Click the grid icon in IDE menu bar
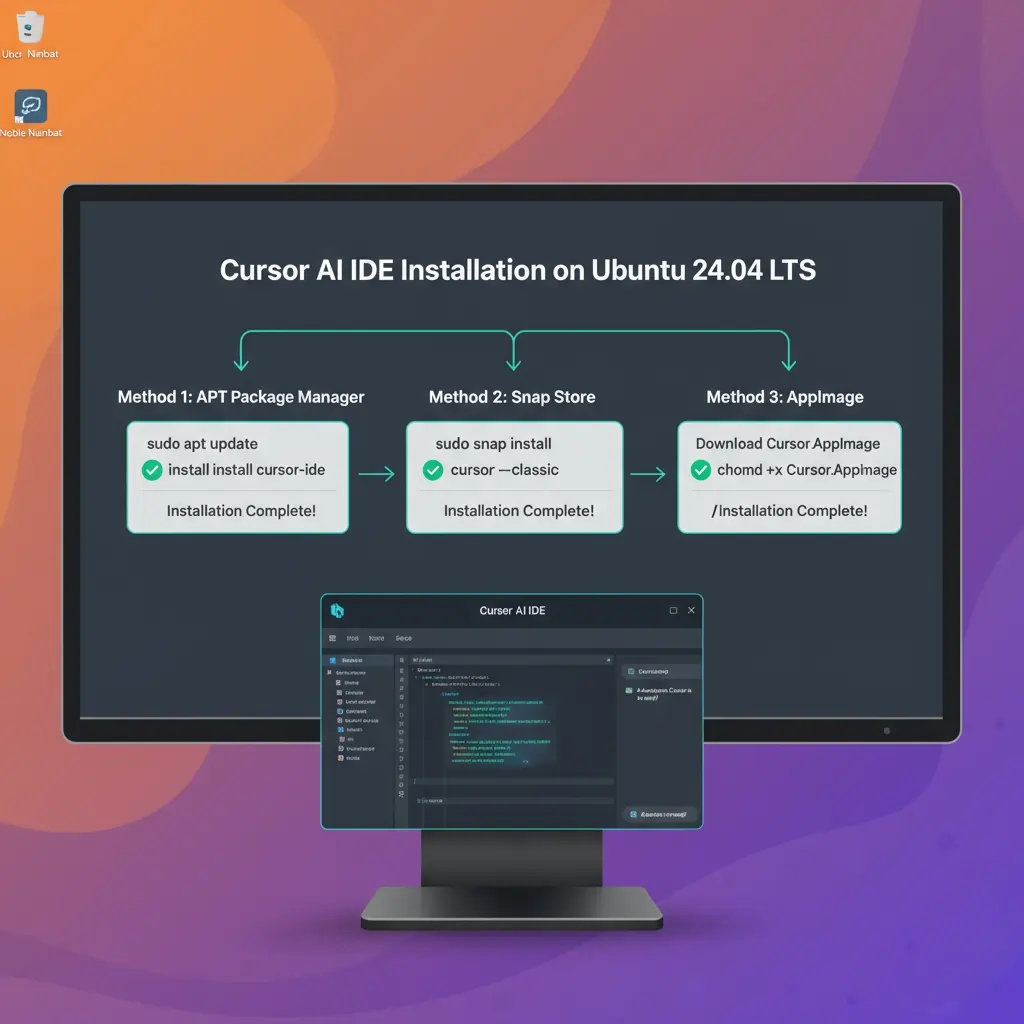This screenshot has height=1024, width=1024. click(332, 638)
